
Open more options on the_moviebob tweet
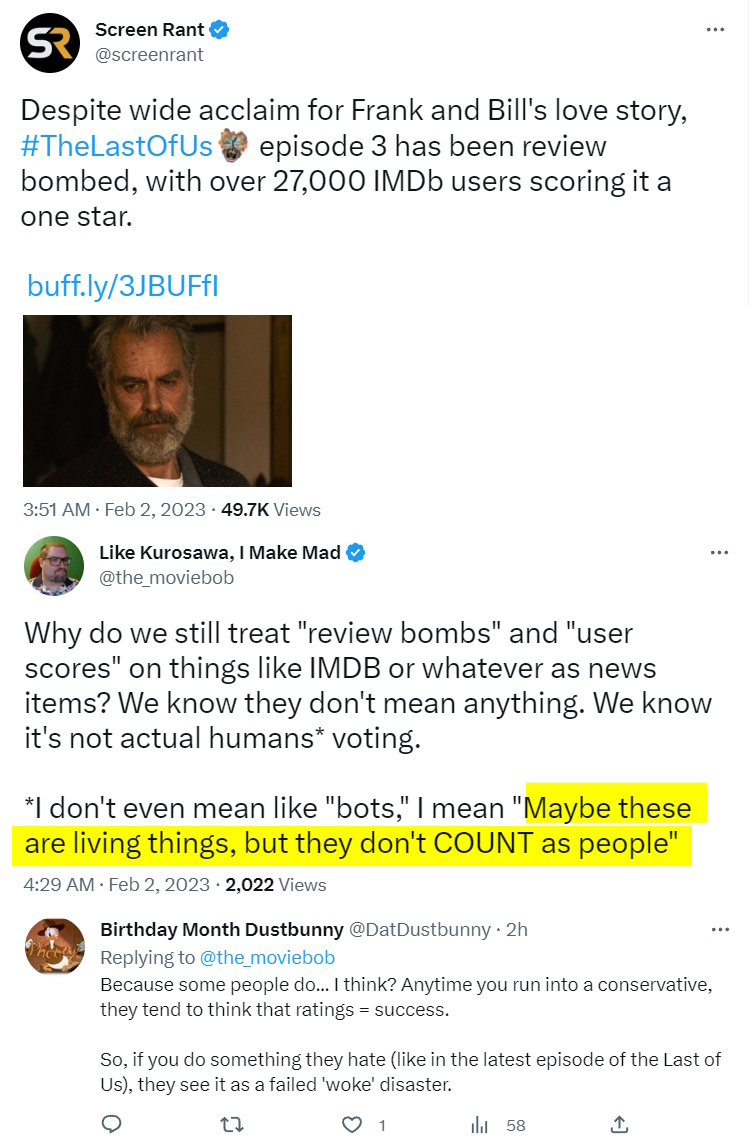(x=719, y=552)
